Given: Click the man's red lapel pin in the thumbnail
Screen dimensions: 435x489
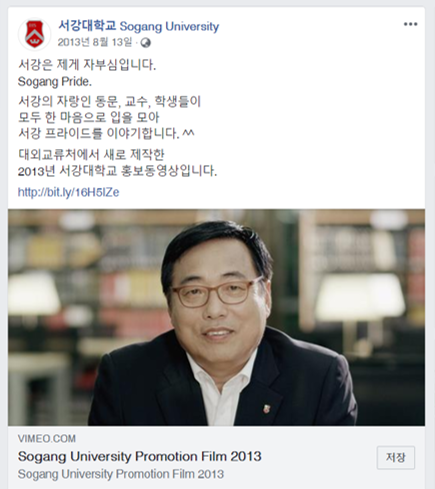Looking at the screenshot, I should point(266,408).
